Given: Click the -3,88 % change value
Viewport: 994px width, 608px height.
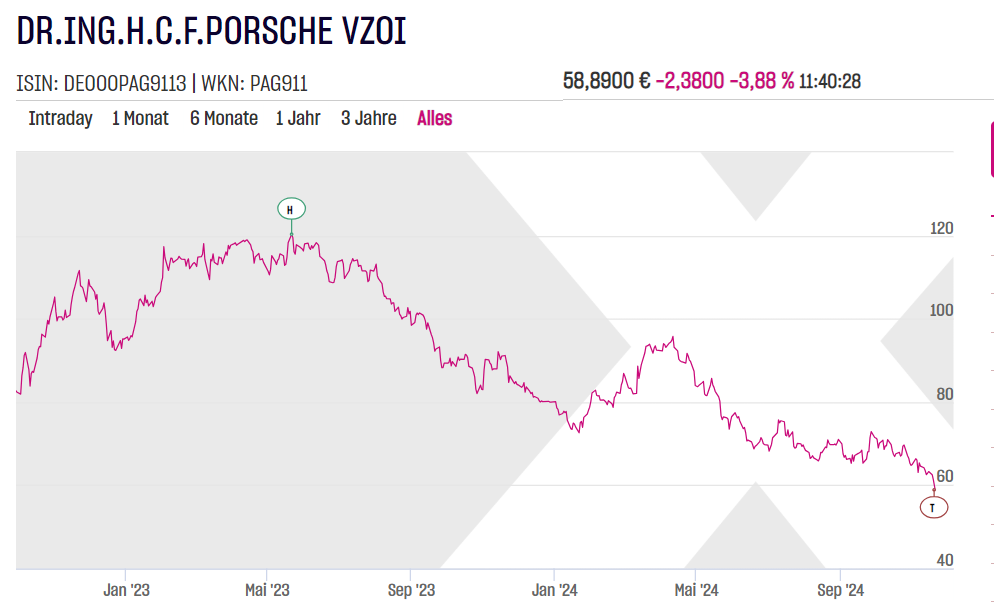Looking at the screenshot, I should coord(762,81).
